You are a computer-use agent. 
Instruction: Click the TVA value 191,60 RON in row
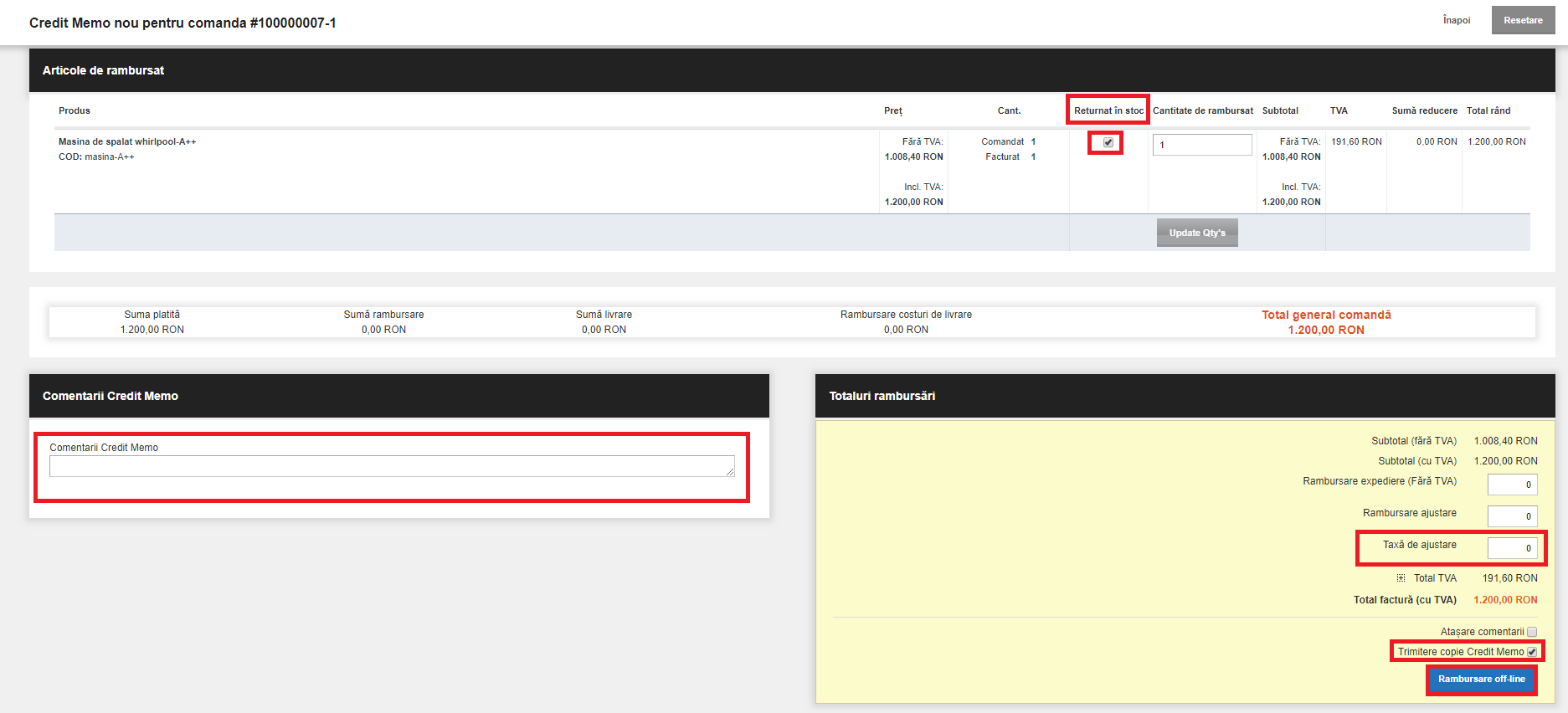coord(1356,141)
